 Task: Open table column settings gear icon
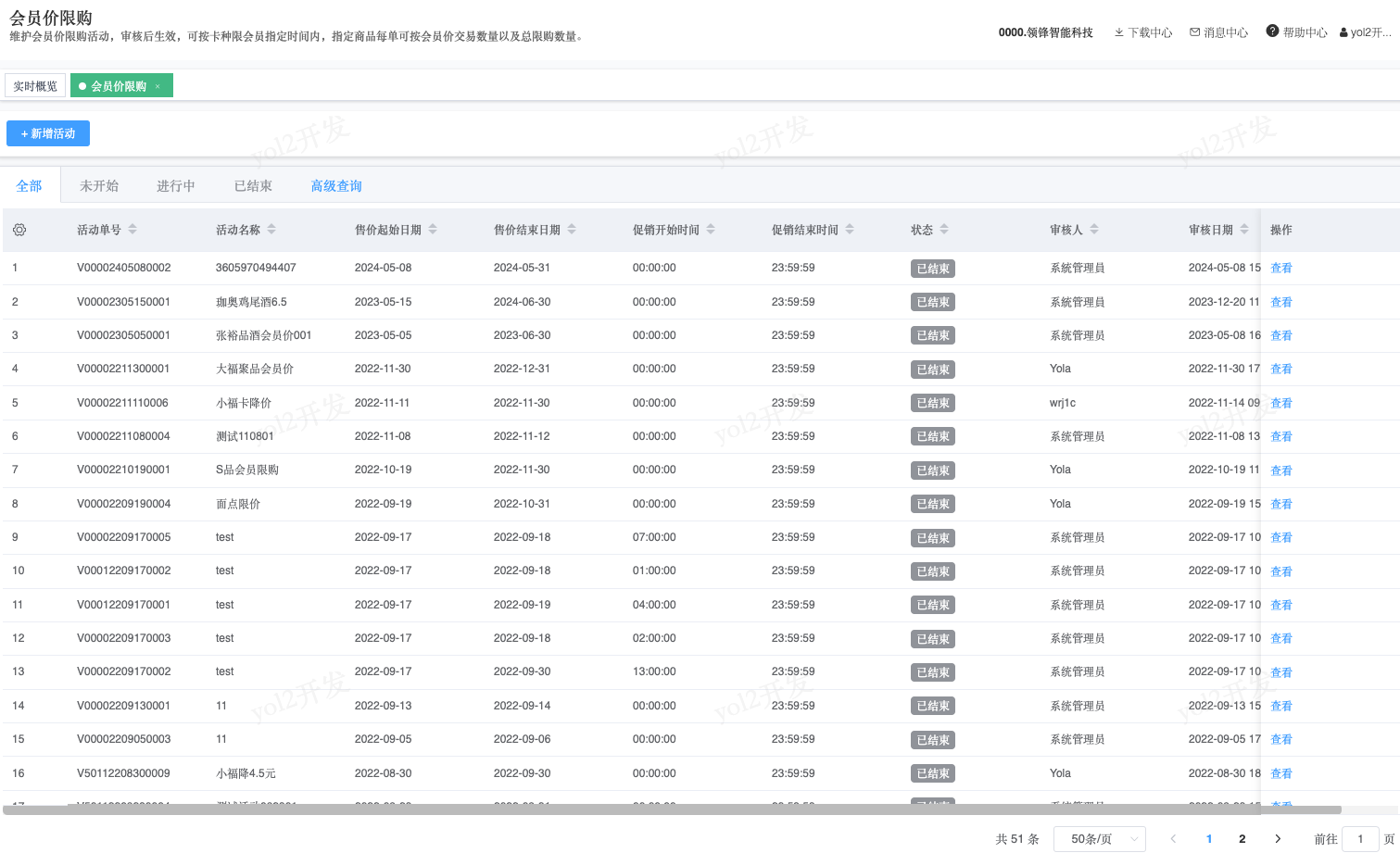tap(19, 230)
